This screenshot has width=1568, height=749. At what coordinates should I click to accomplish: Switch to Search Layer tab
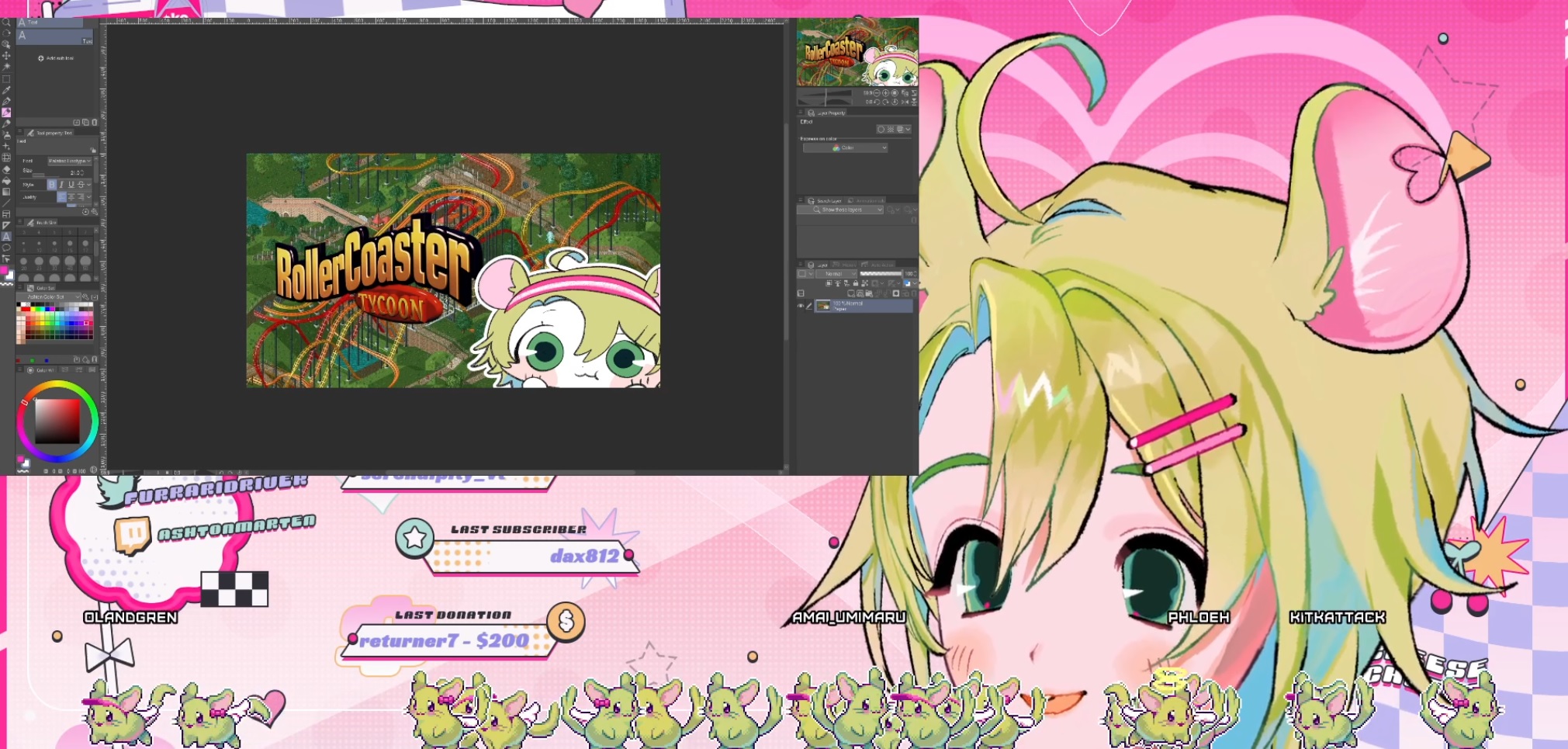coord(826,201)
